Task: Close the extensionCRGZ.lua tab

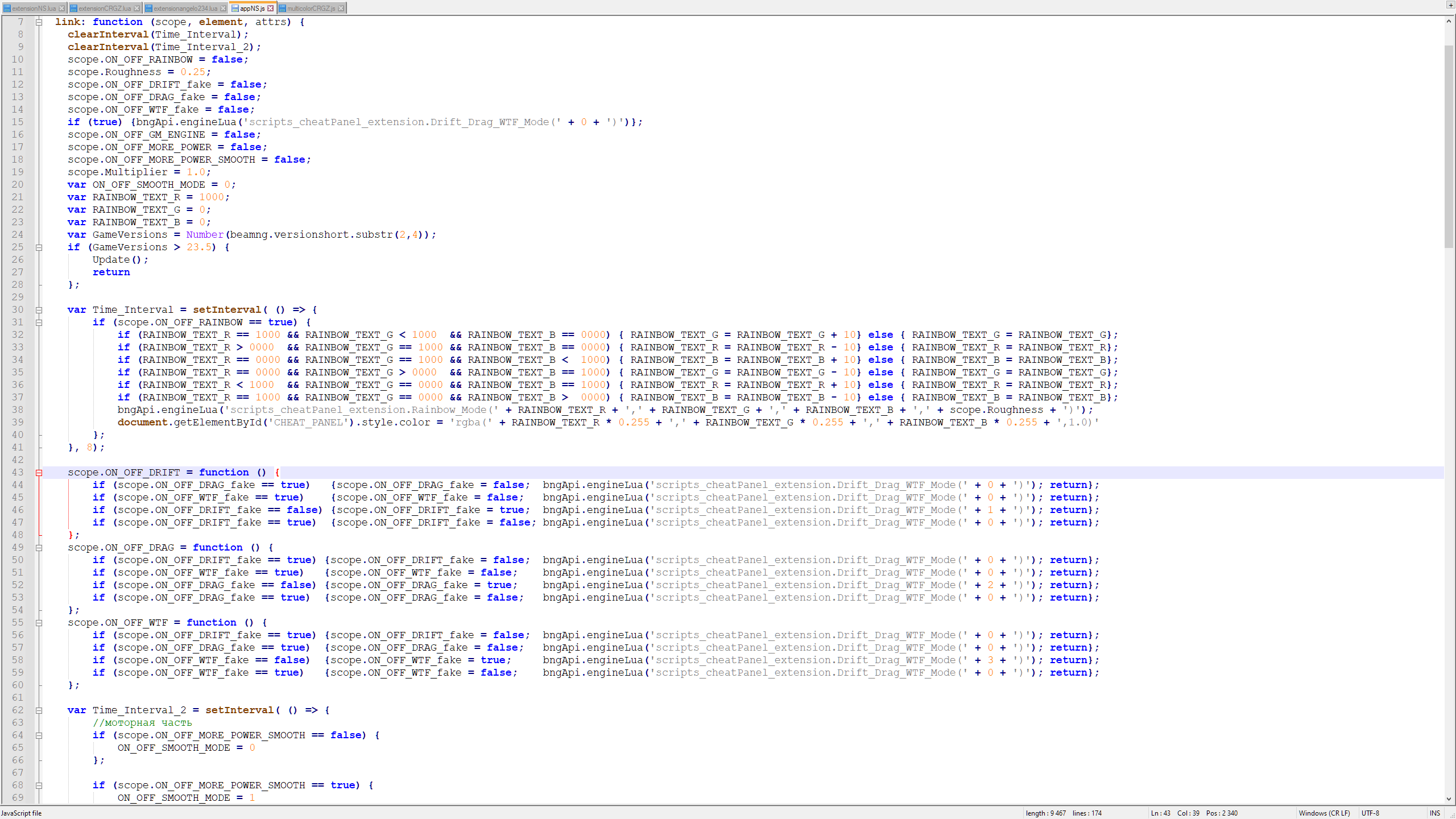Action: (136, 9)
